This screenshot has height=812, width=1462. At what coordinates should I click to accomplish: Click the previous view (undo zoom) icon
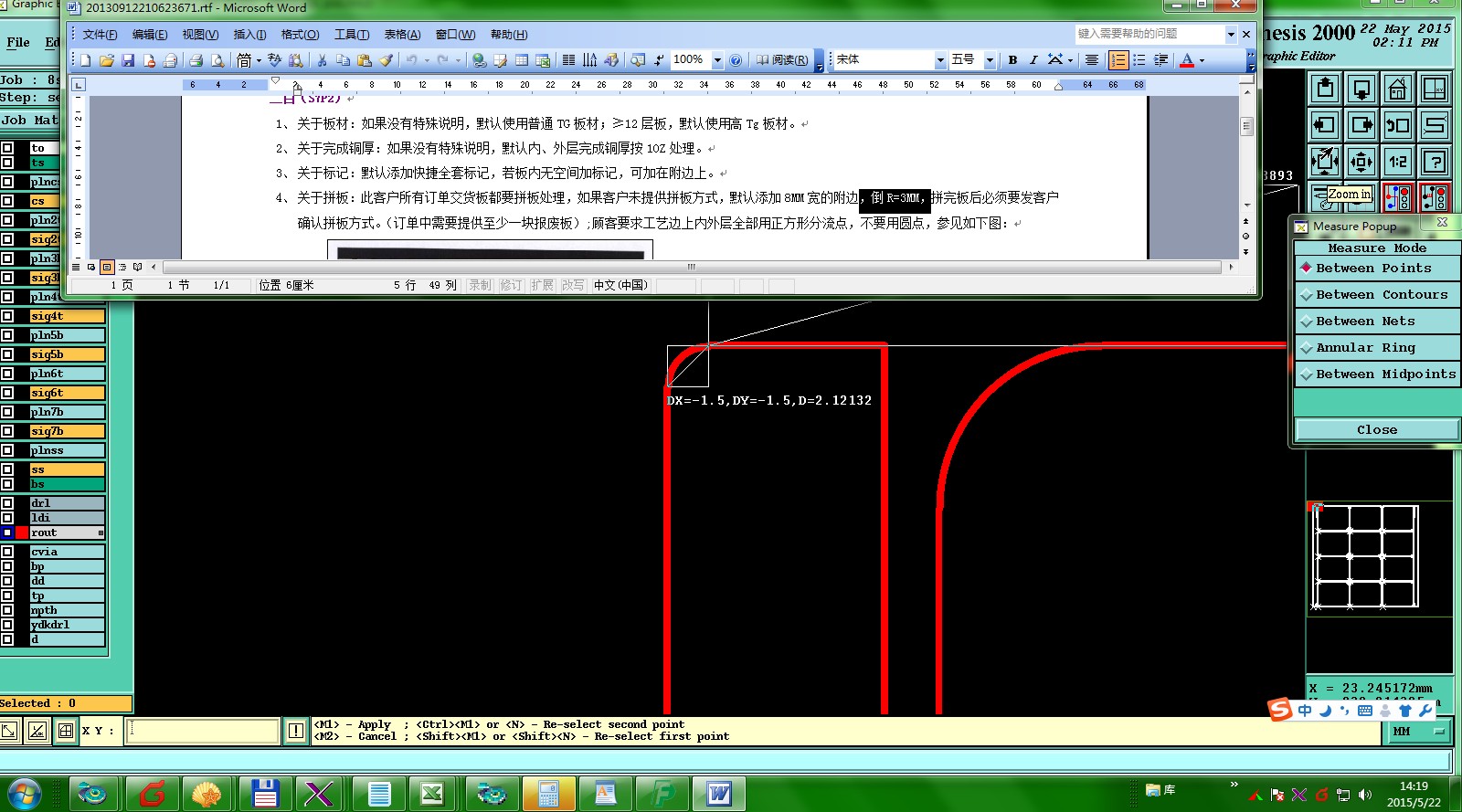pos(1398,126)
